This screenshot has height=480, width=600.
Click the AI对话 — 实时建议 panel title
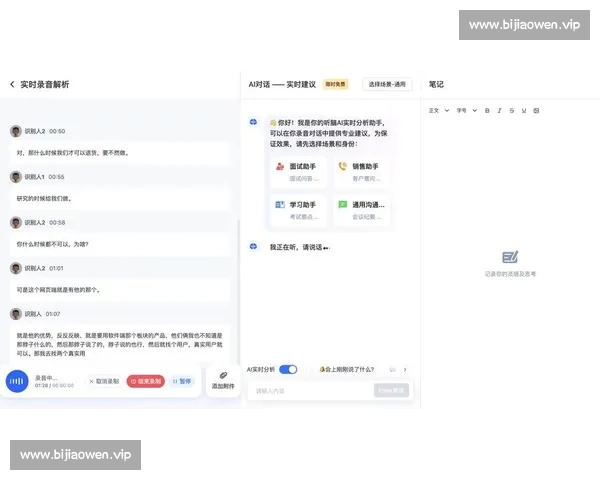click(x=282, y=84)
